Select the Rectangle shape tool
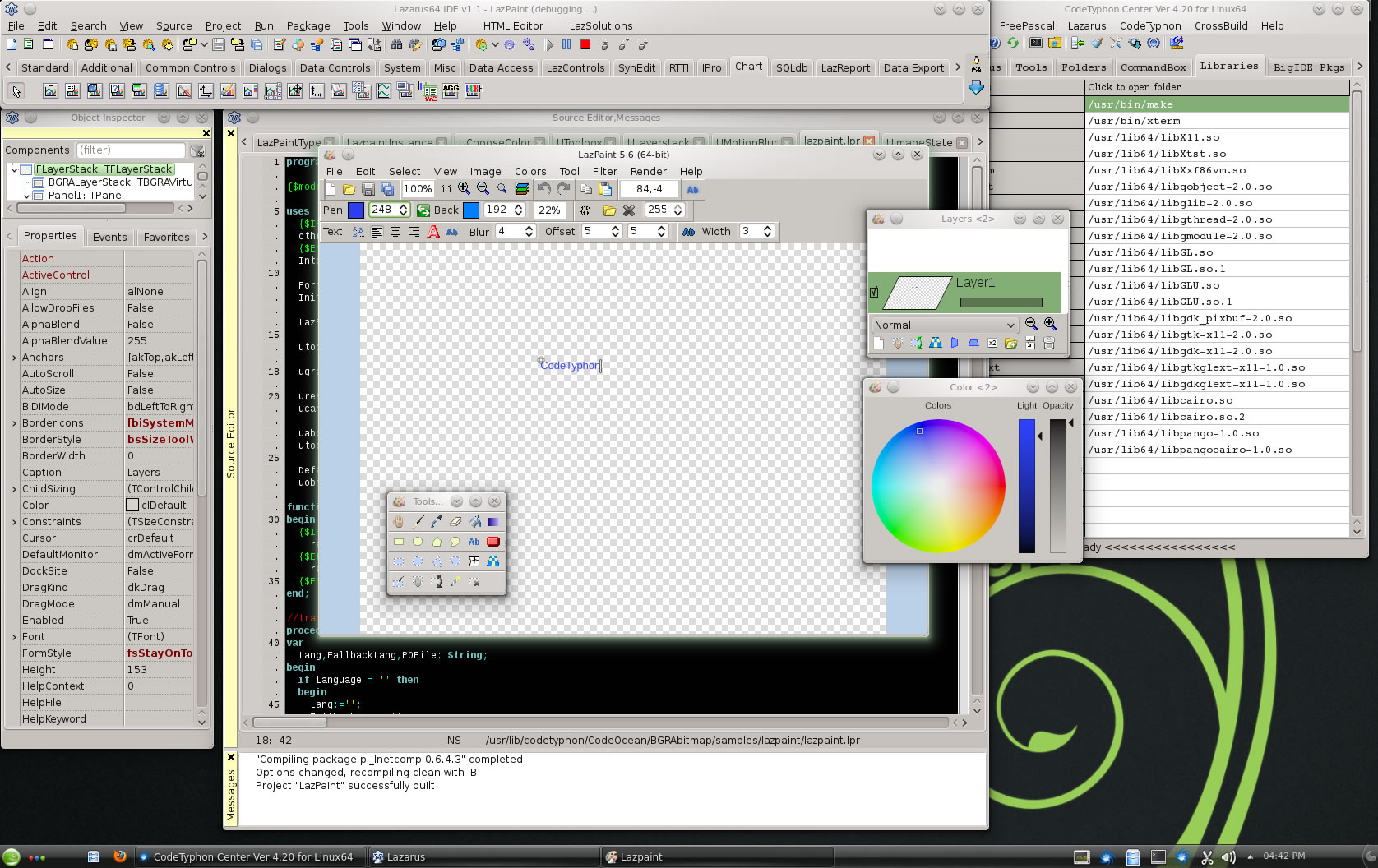This screenshot has height=868, width=1378. click(399, 542)
